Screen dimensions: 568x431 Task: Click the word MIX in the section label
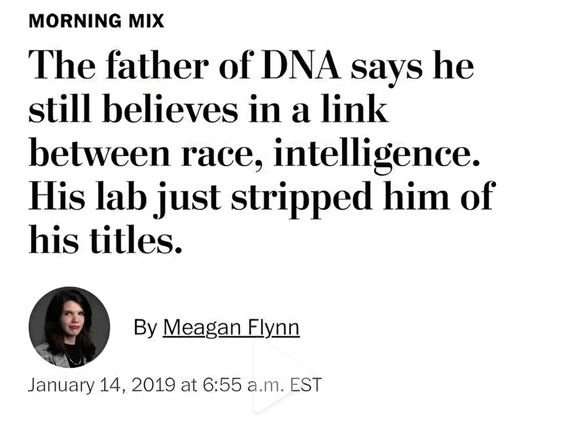[146, 21]
